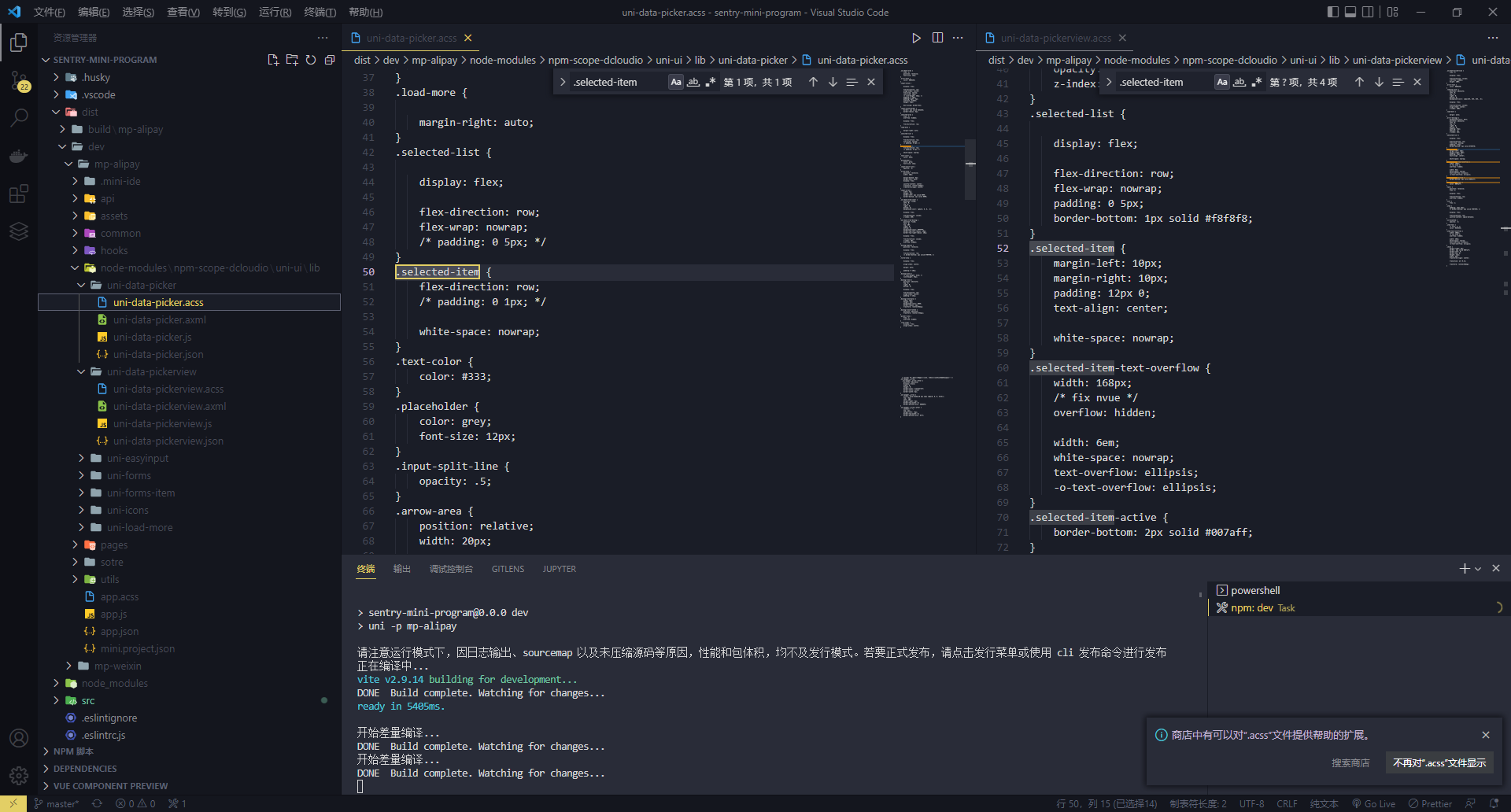Switch to the 调试控制台 panel tab

(451, 569)
